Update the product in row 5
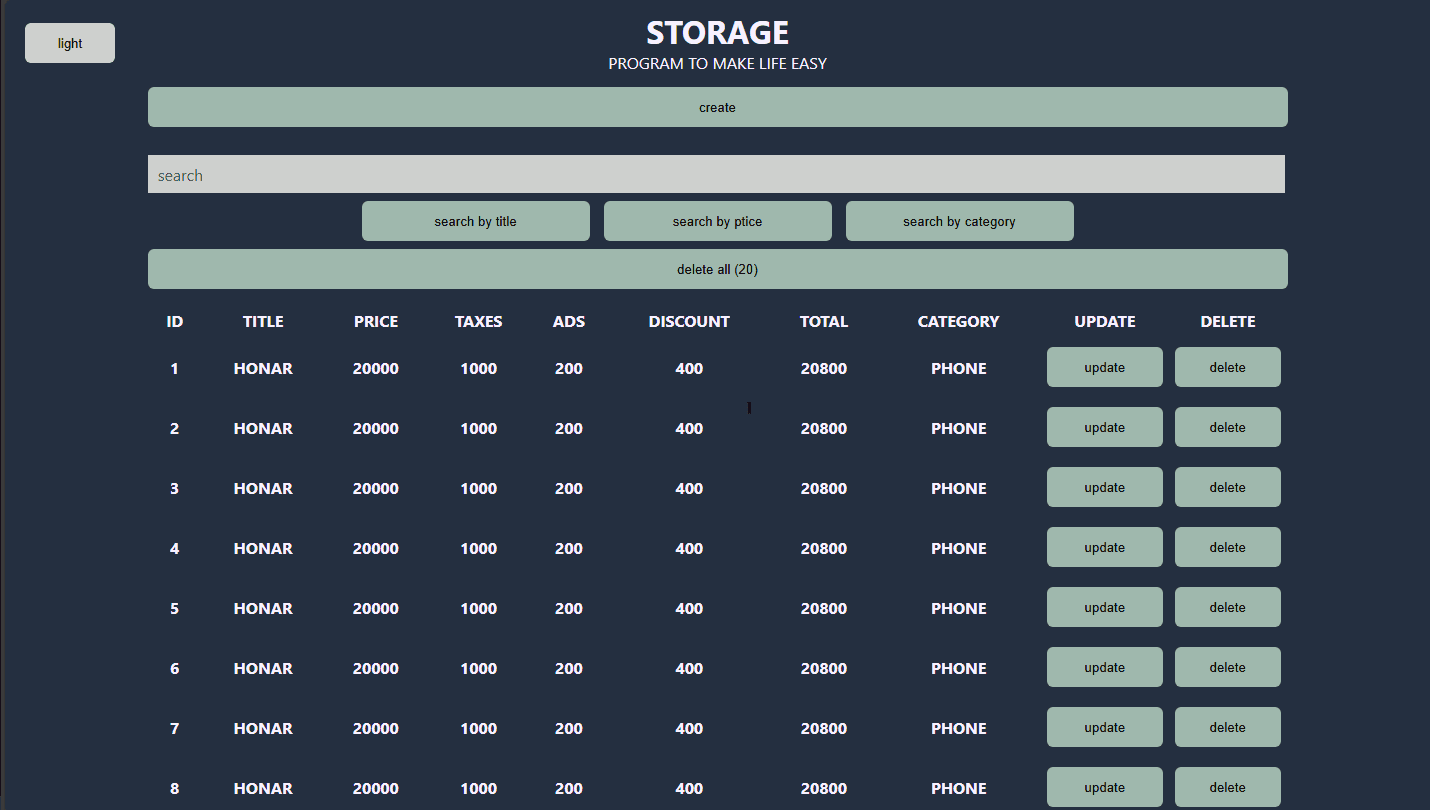1430x810 pixels. (1104, 607)
